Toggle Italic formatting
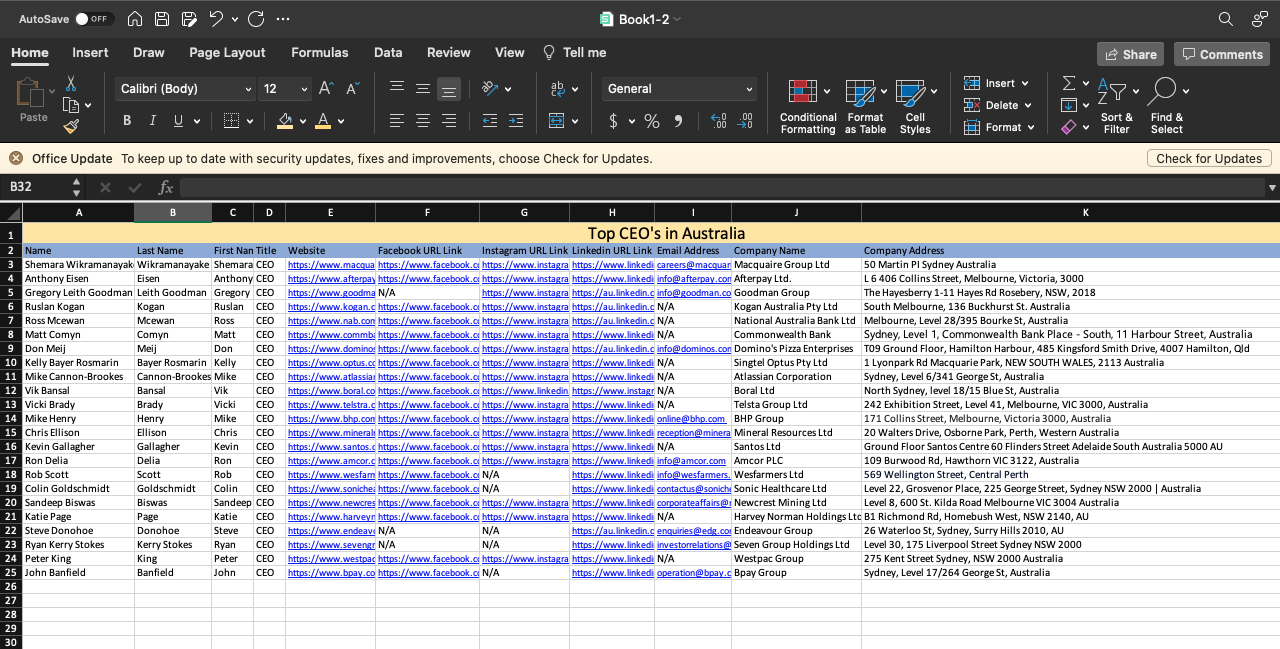 (x=153, y=121)
